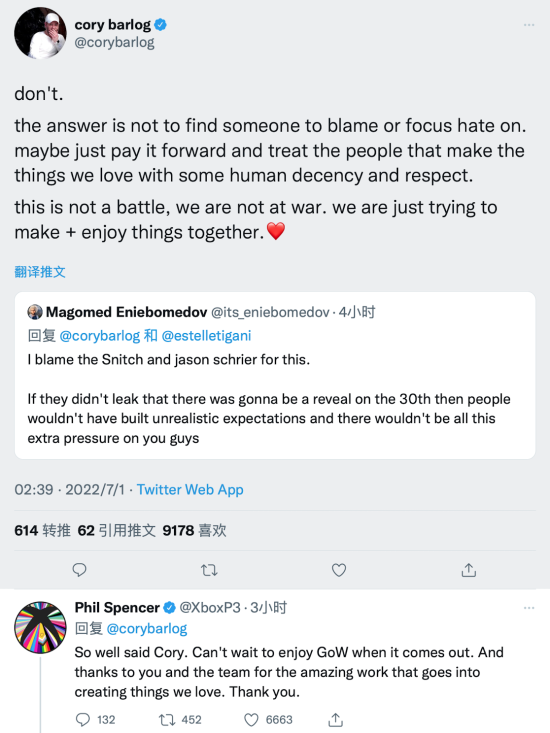View the 9178 喜欢 likes list
The image size is (550, 733).
tap(194, 530)
